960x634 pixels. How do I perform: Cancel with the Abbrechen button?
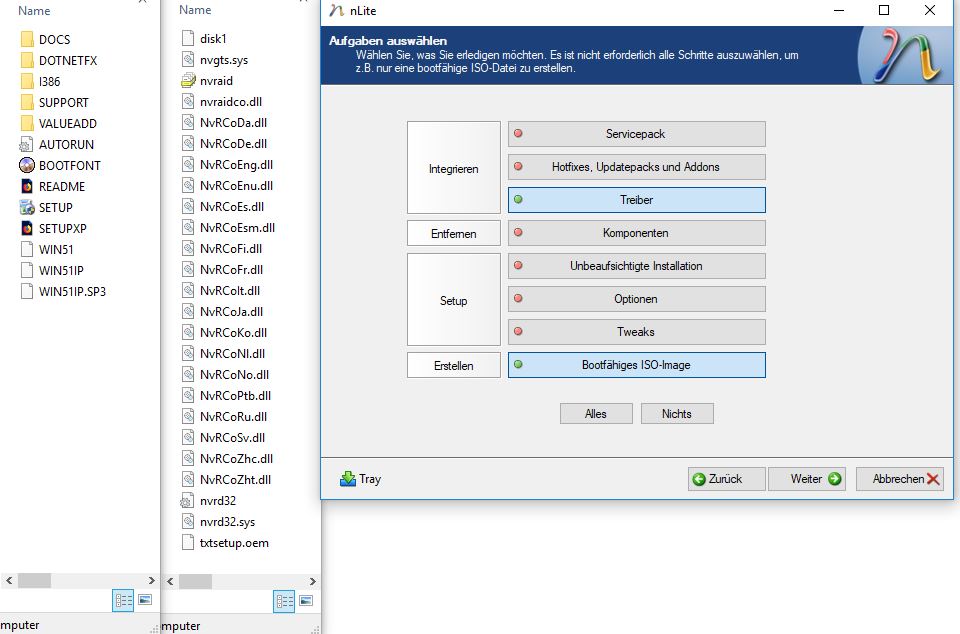tap(899, 479)
